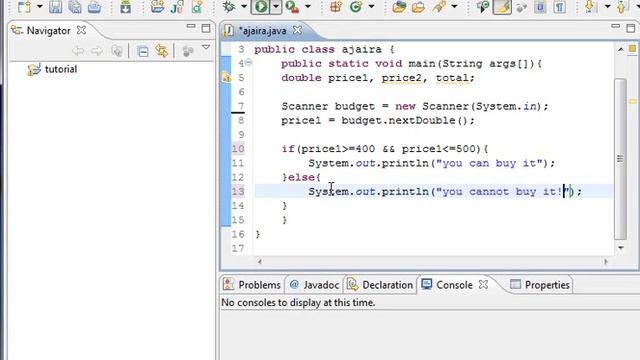Click the green C New Class icon
Screen dimensions: 640x360
pyautogui.click(x=356, y=7)
